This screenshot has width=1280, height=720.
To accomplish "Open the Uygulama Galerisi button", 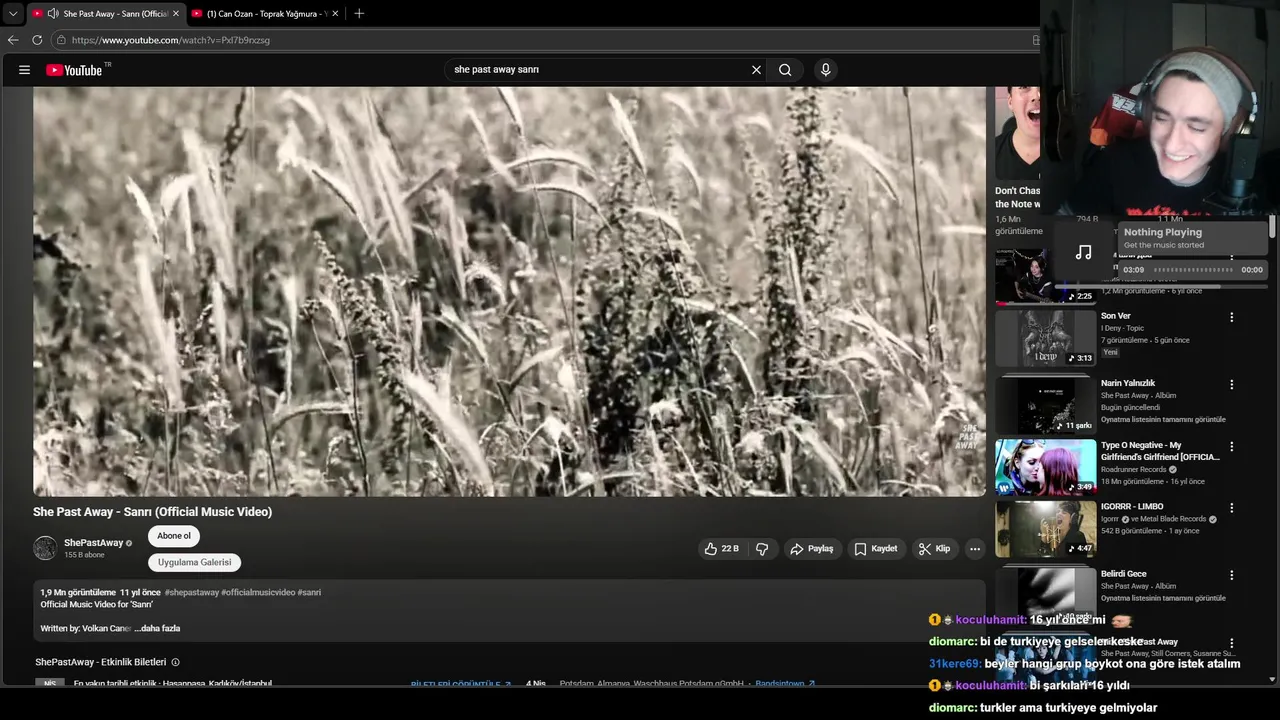I will 195,562.
